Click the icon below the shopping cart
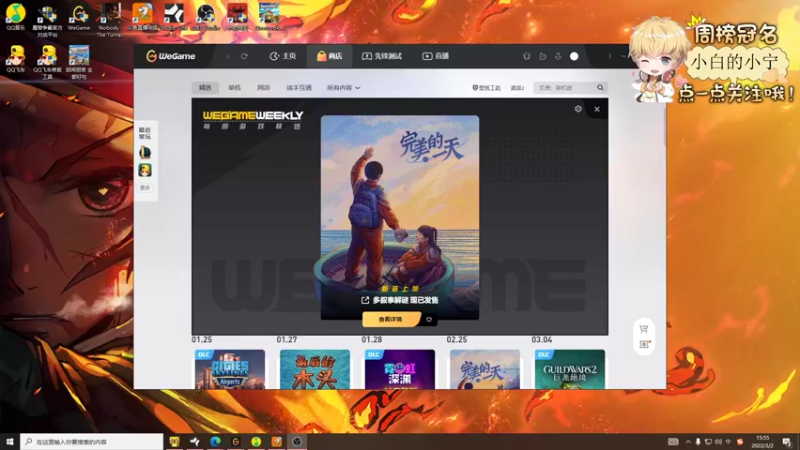The width and height of the screenshot is (800, 450). click(644, 345)
